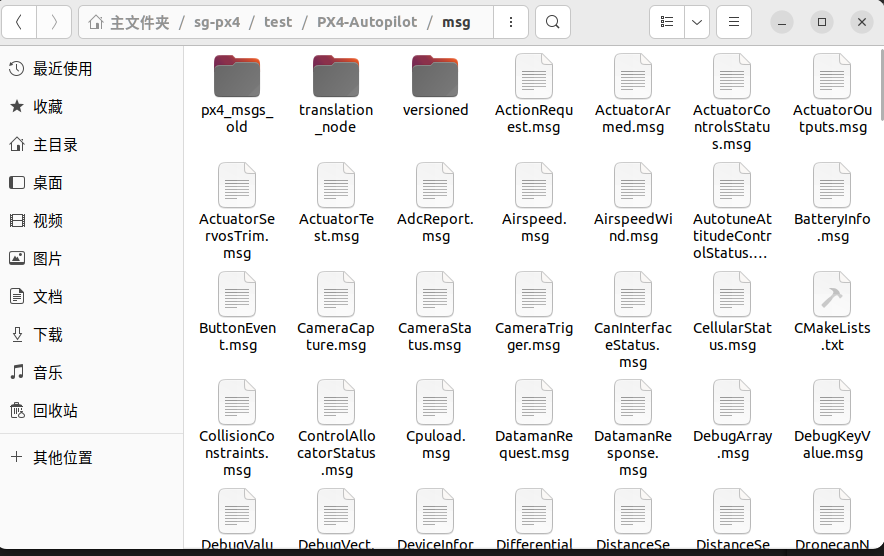
Task: Open Documents (文档) in sidebar
Action: point(91,297)
